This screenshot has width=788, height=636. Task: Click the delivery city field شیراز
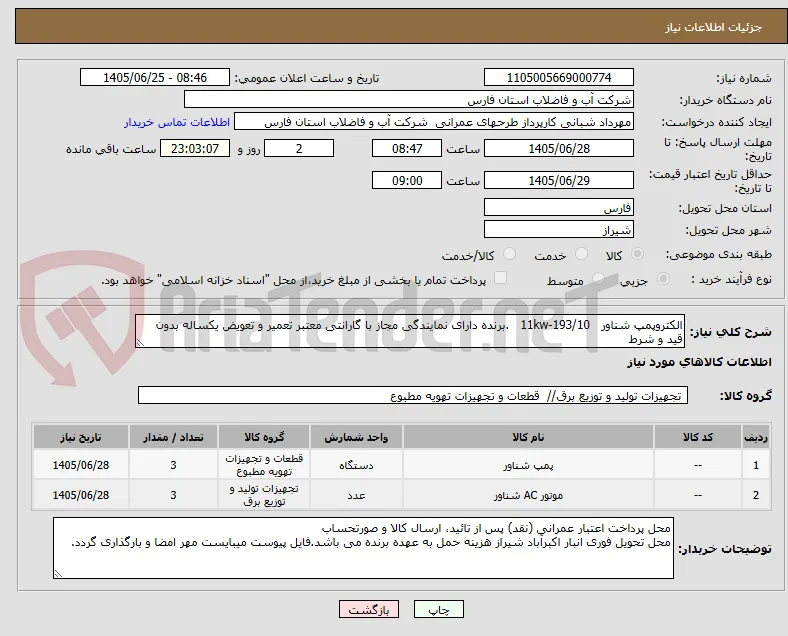click(x=559, y=230)
